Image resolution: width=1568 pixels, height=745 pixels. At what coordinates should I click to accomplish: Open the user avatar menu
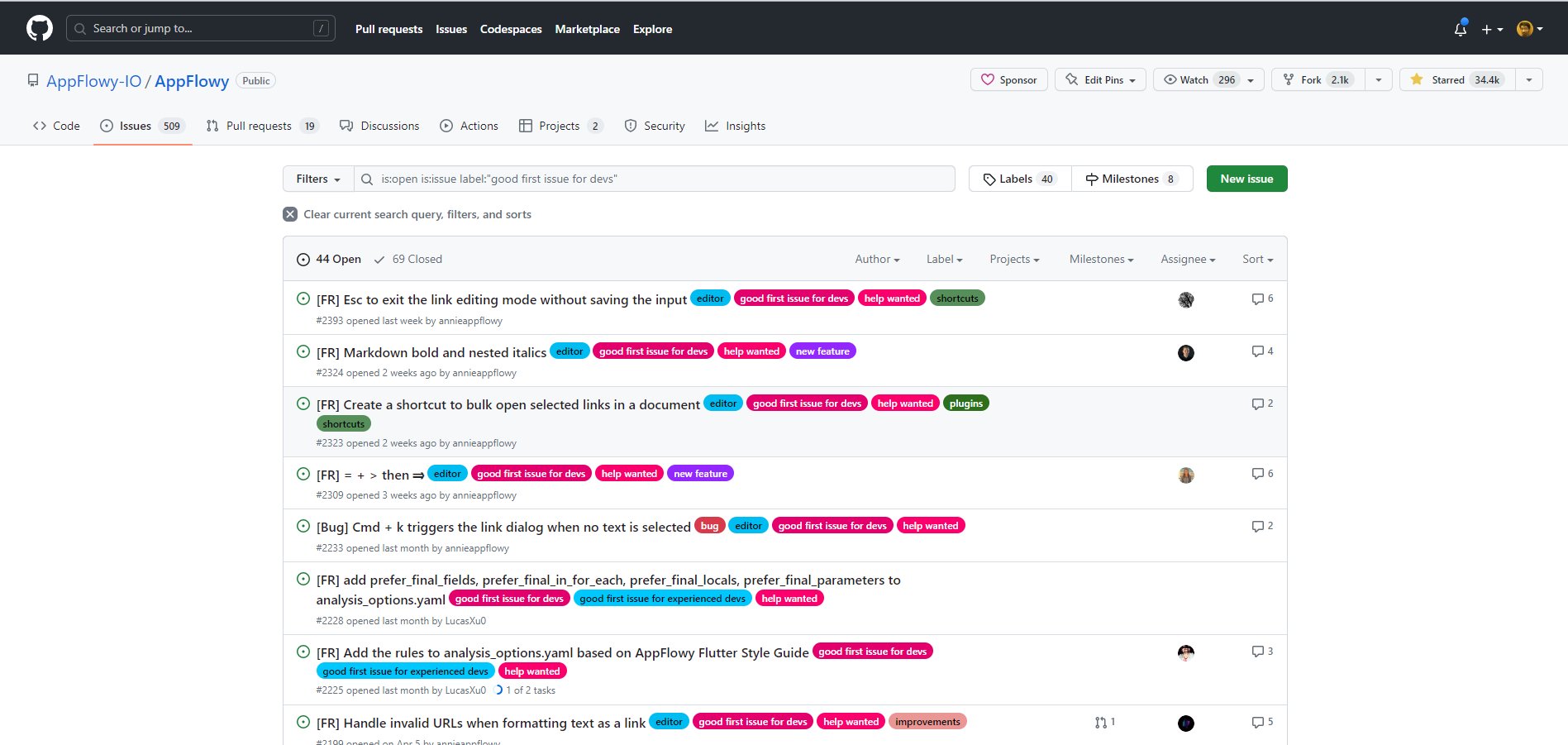[x=1530, y=29]
